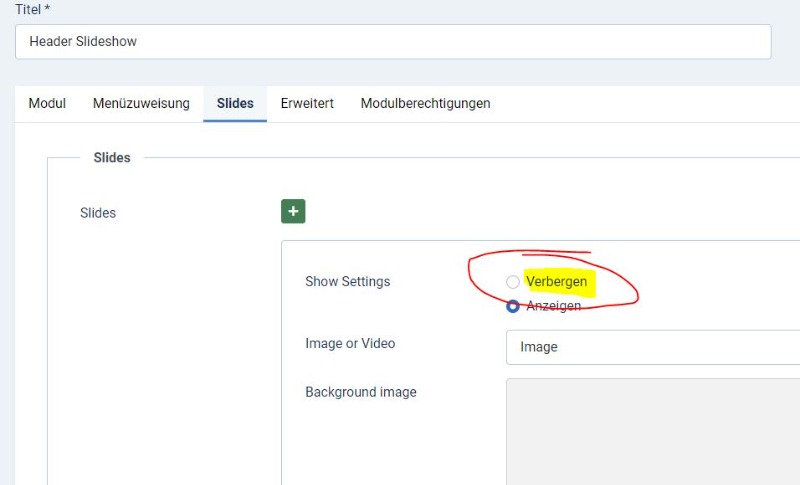Click the Titel input field
The height and width of the screenshot is (485, 800).
pyautogui.click(x=393, y=41)
